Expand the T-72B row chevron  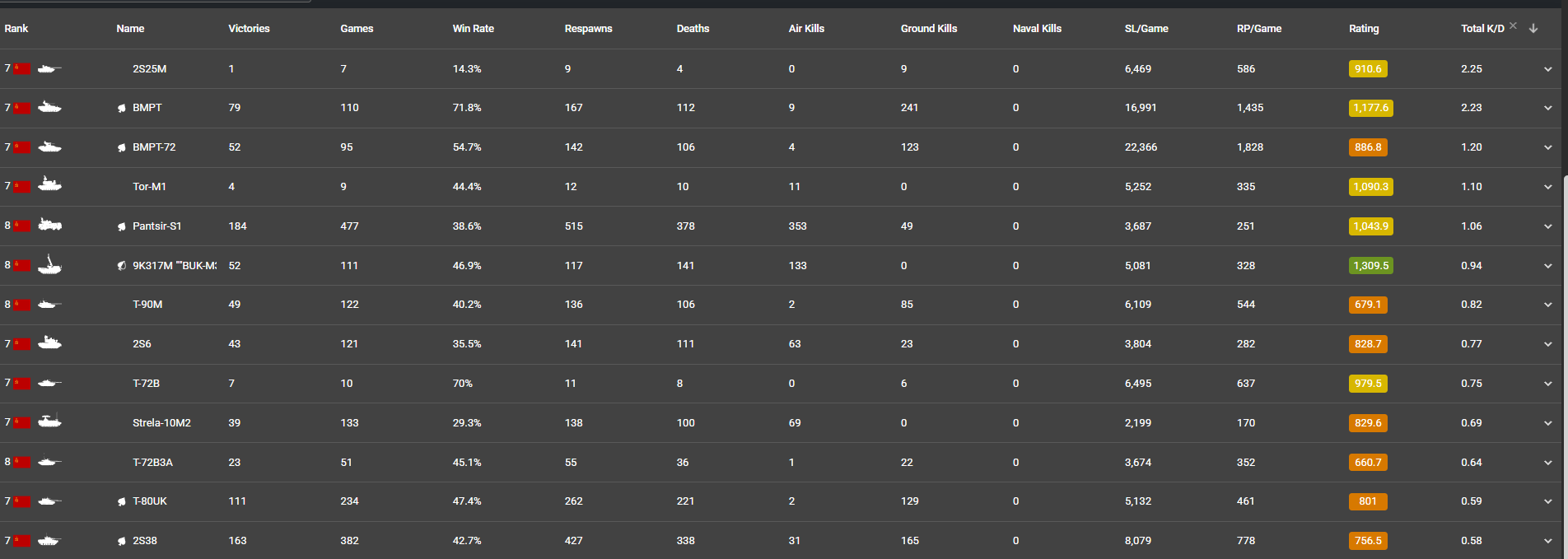pos(1548,384)
